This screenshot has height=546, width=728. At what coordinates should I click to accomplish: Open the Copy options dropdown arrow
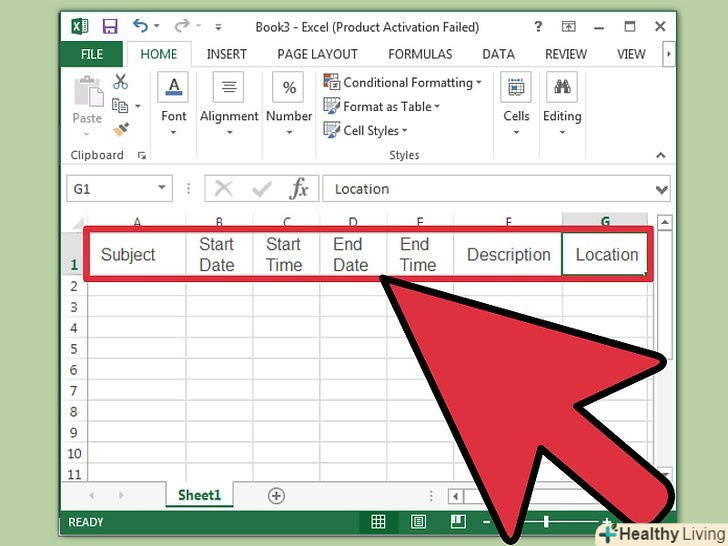tap(138, 106)
